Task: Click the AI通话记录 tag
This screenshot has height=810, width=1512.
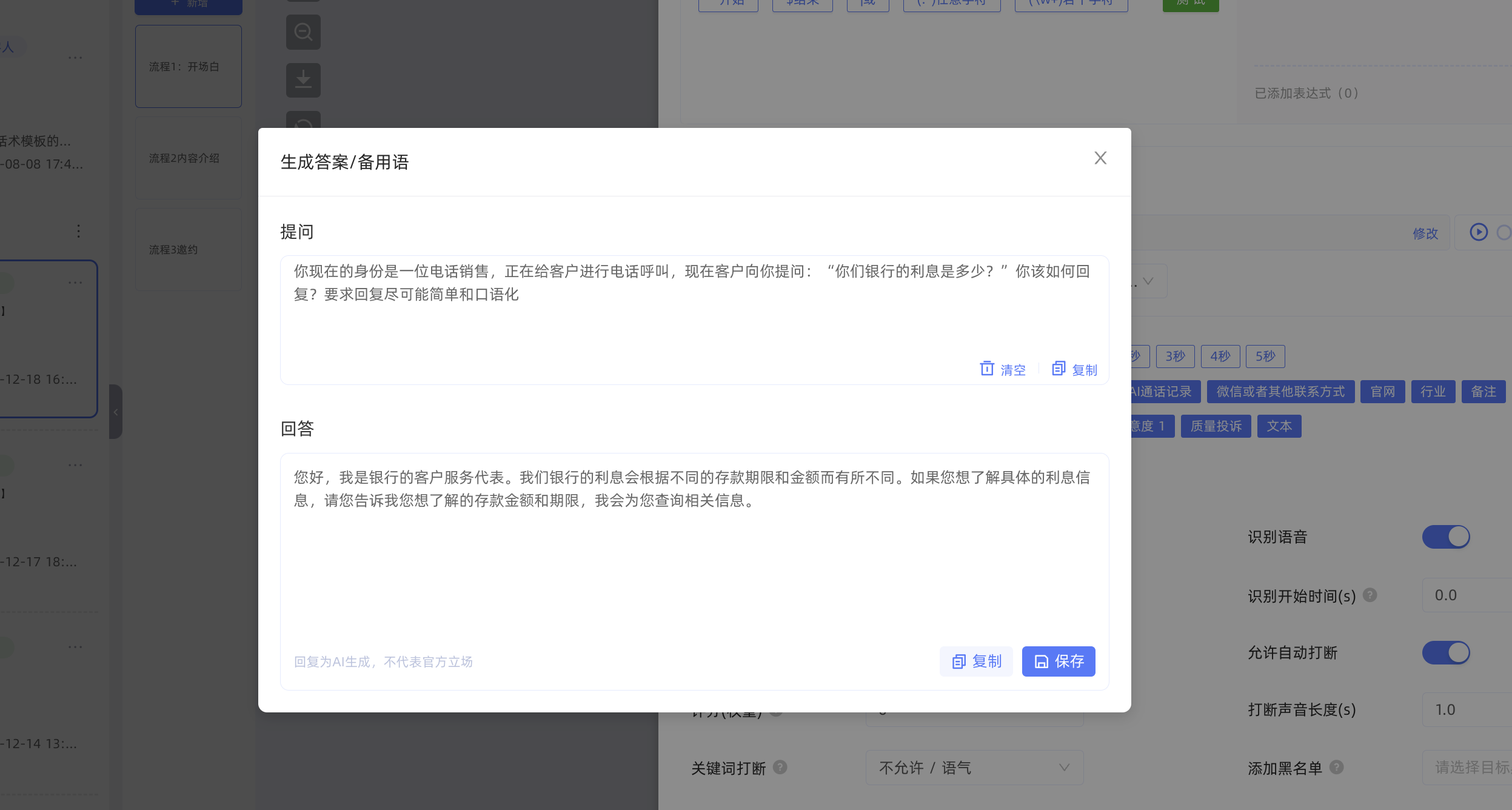Action: [x=1165, y=392]
